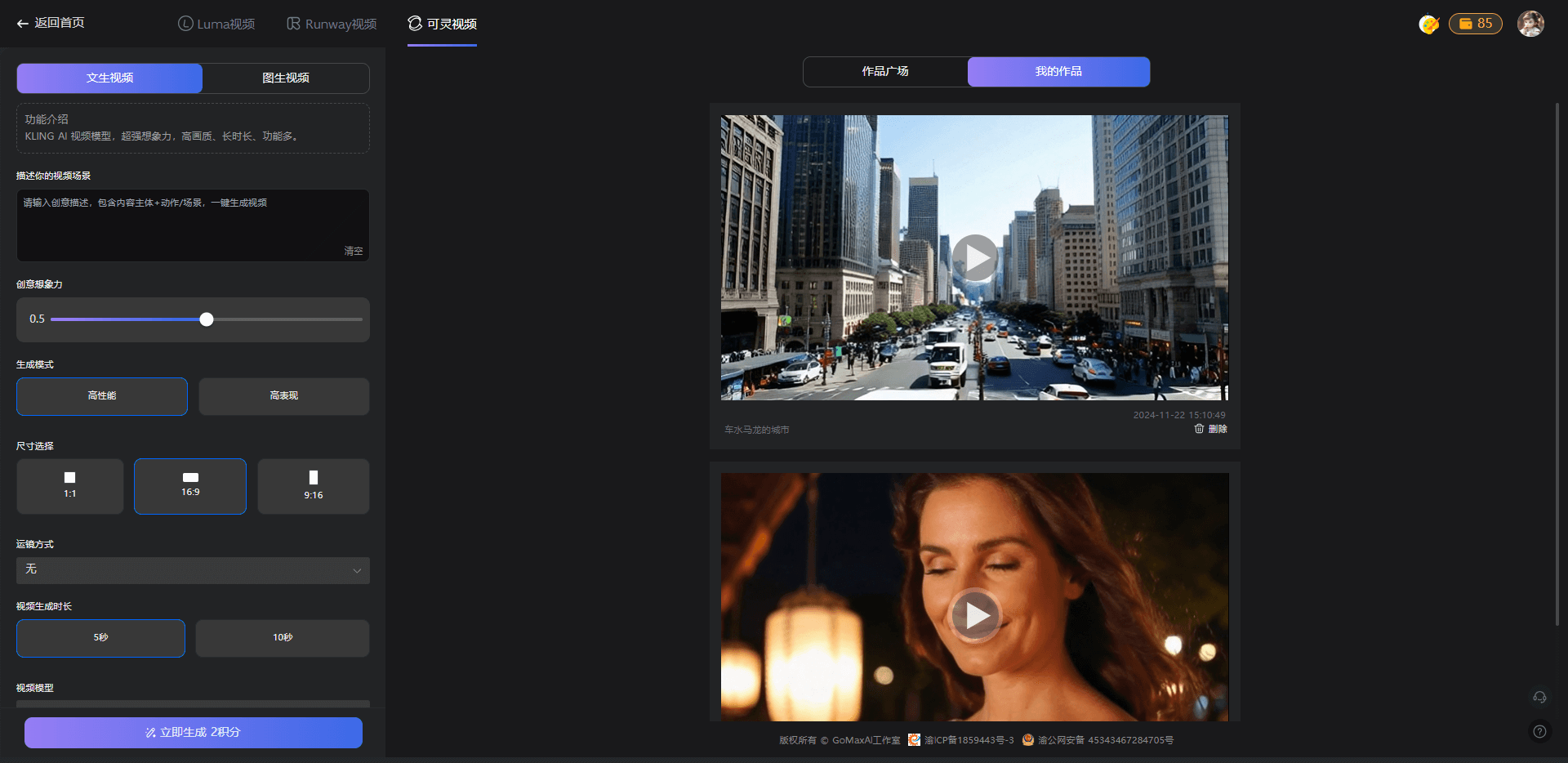
Task: Open the help question mark icon
Action: (1539, 731)
